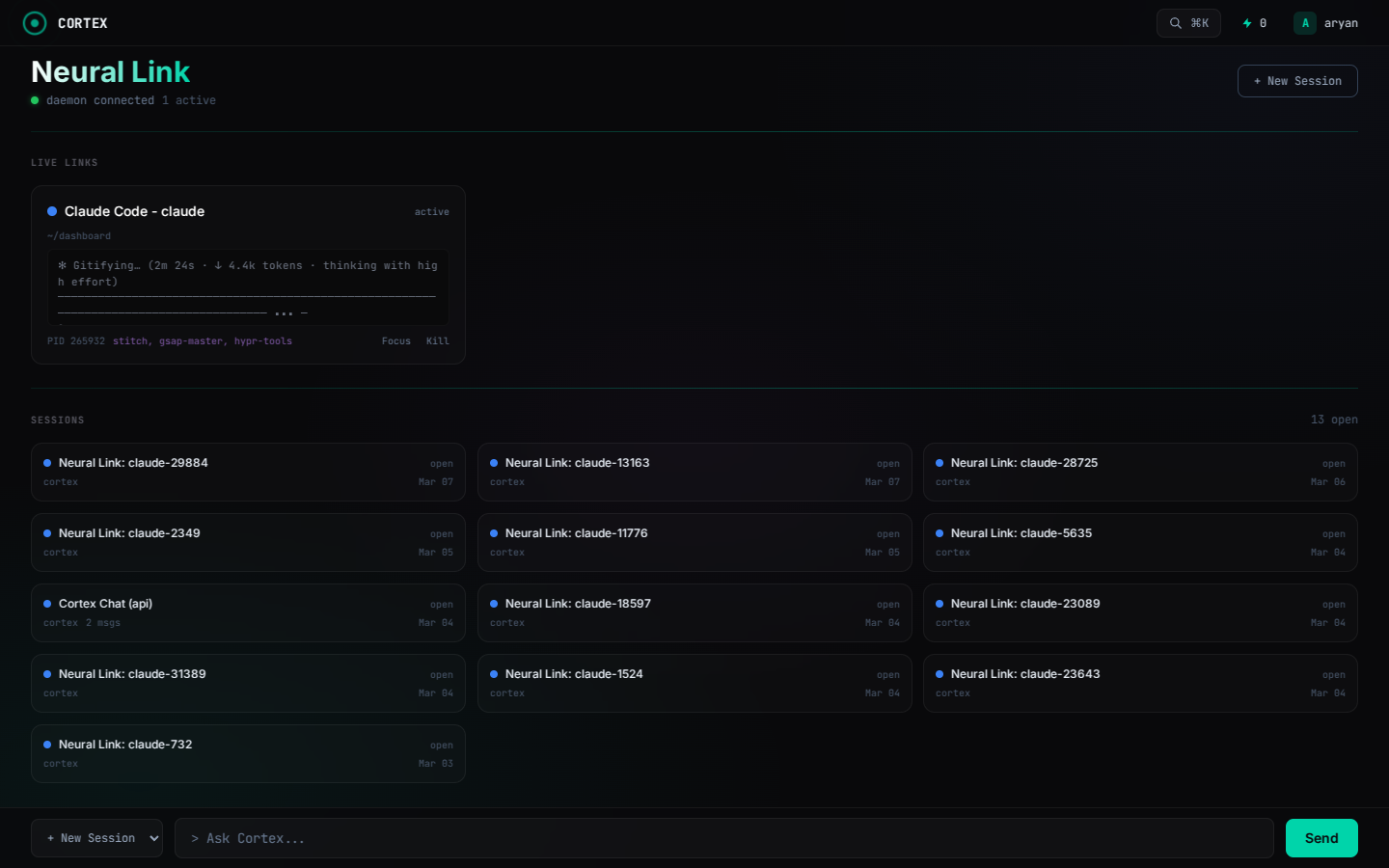Click the 13 open sessions count

pyautogui.click(x=1334, y=420)
